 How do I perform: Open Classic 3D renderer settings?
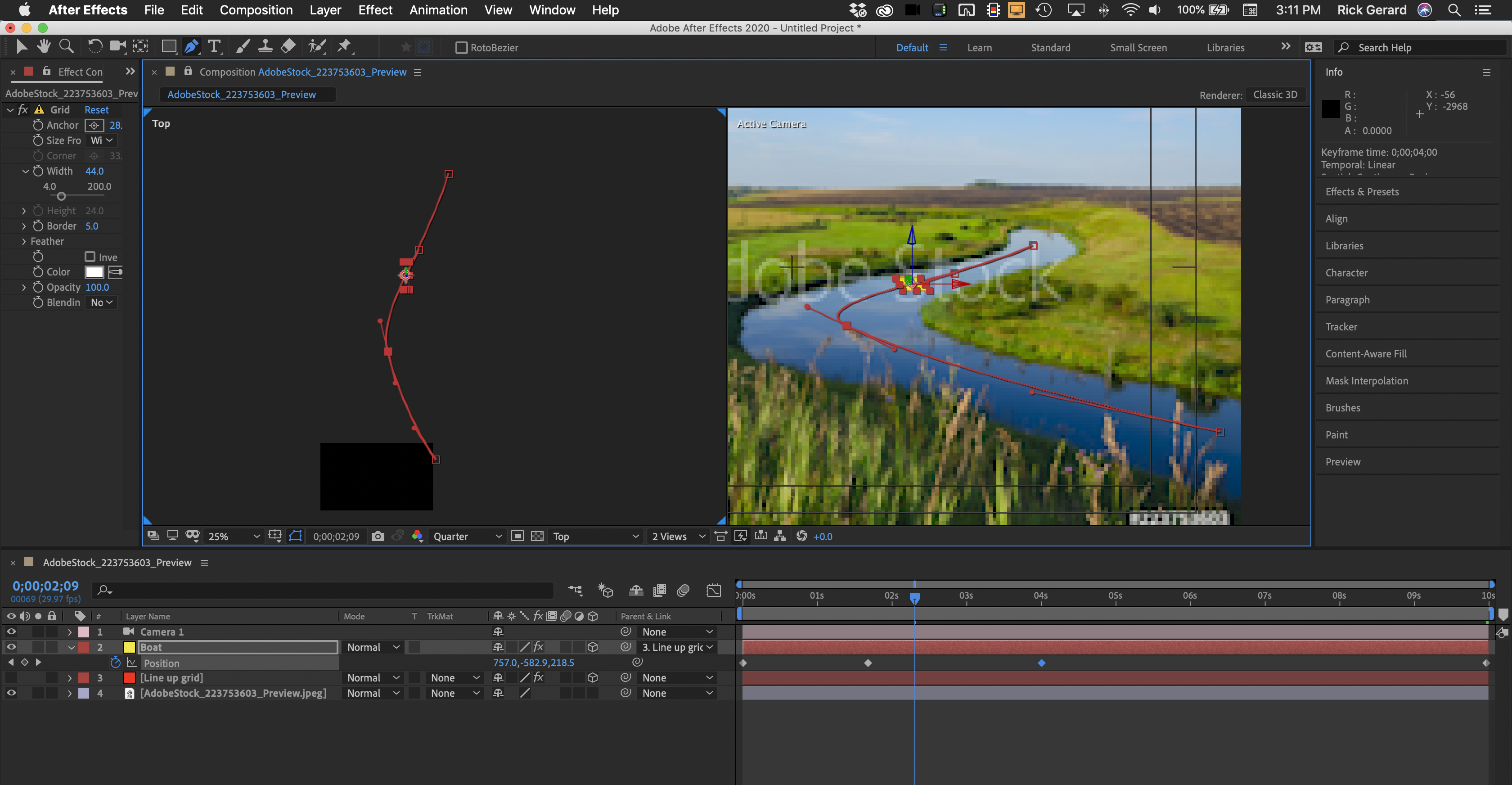1275,95
